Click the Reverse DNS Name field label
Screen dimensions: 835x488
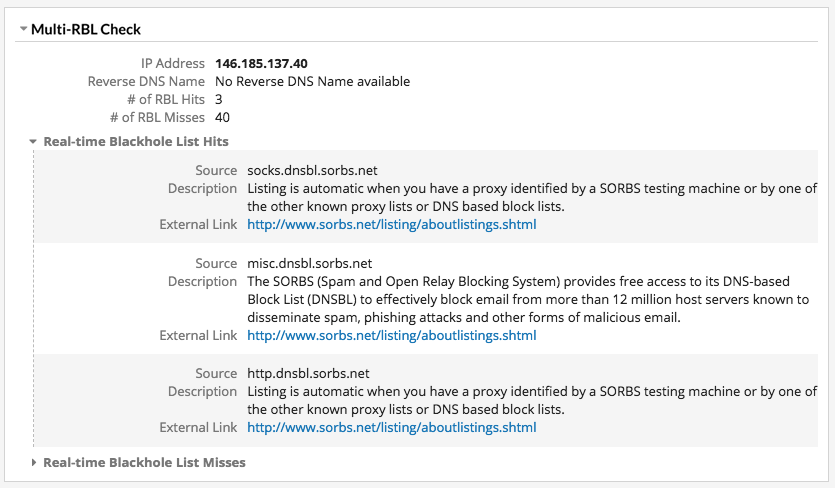[146, 82]
